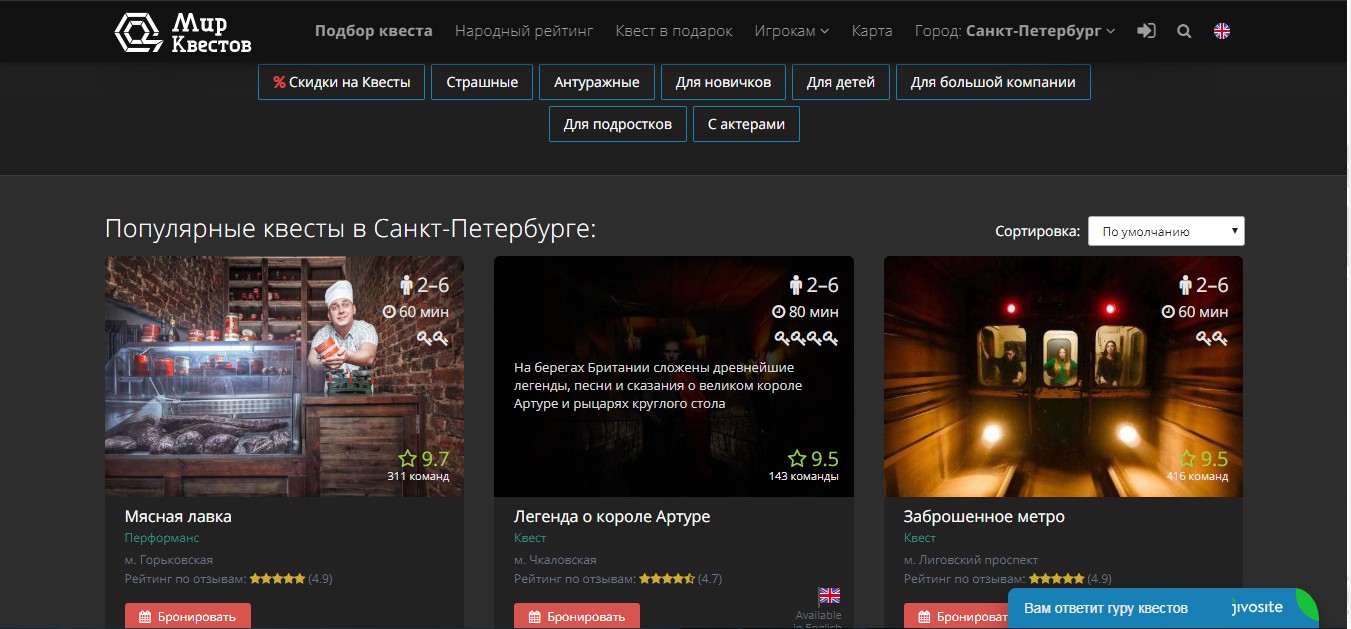This screenshot has width=1351, height=629.
Task: Select the Для большой компании filter
Action: click(x=993, y=82)
